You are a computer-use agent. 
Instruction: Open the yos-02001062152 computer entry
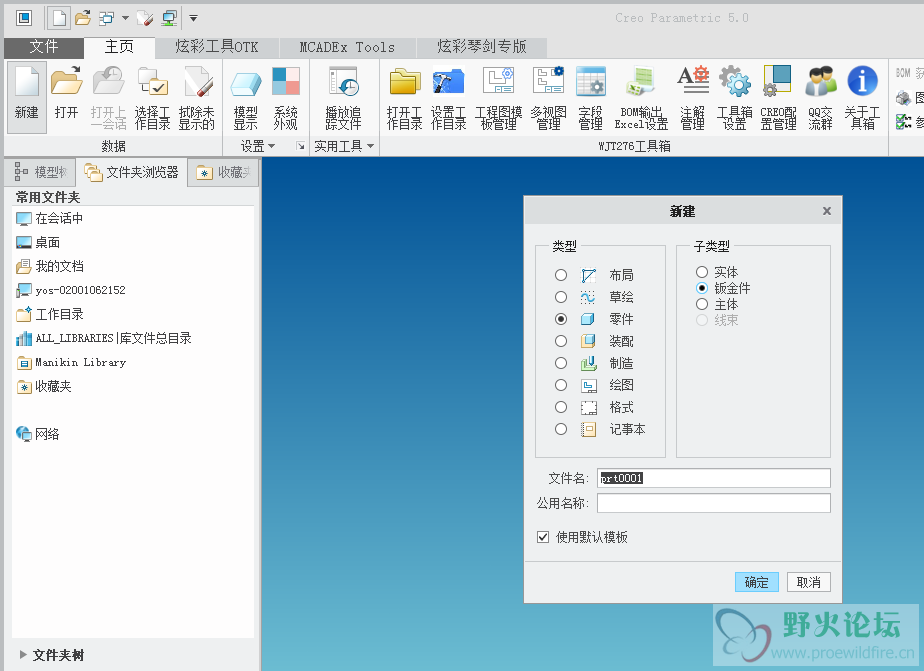coord(71,290)
